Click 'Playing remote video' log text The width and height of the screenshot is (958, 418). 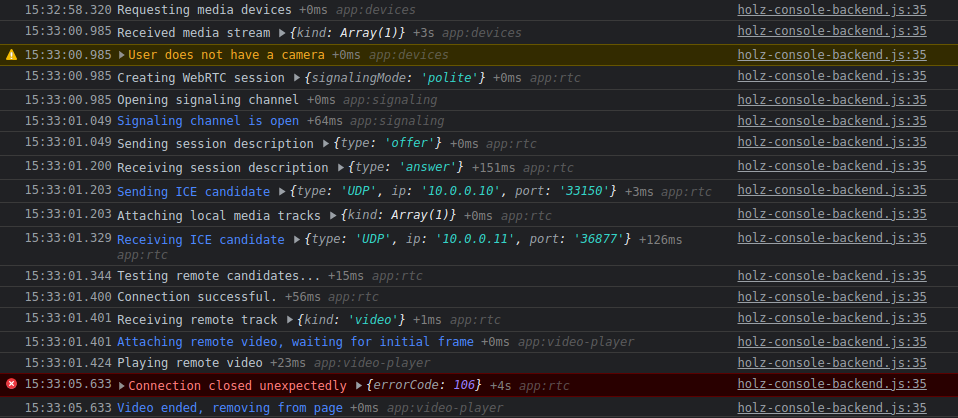189,363
